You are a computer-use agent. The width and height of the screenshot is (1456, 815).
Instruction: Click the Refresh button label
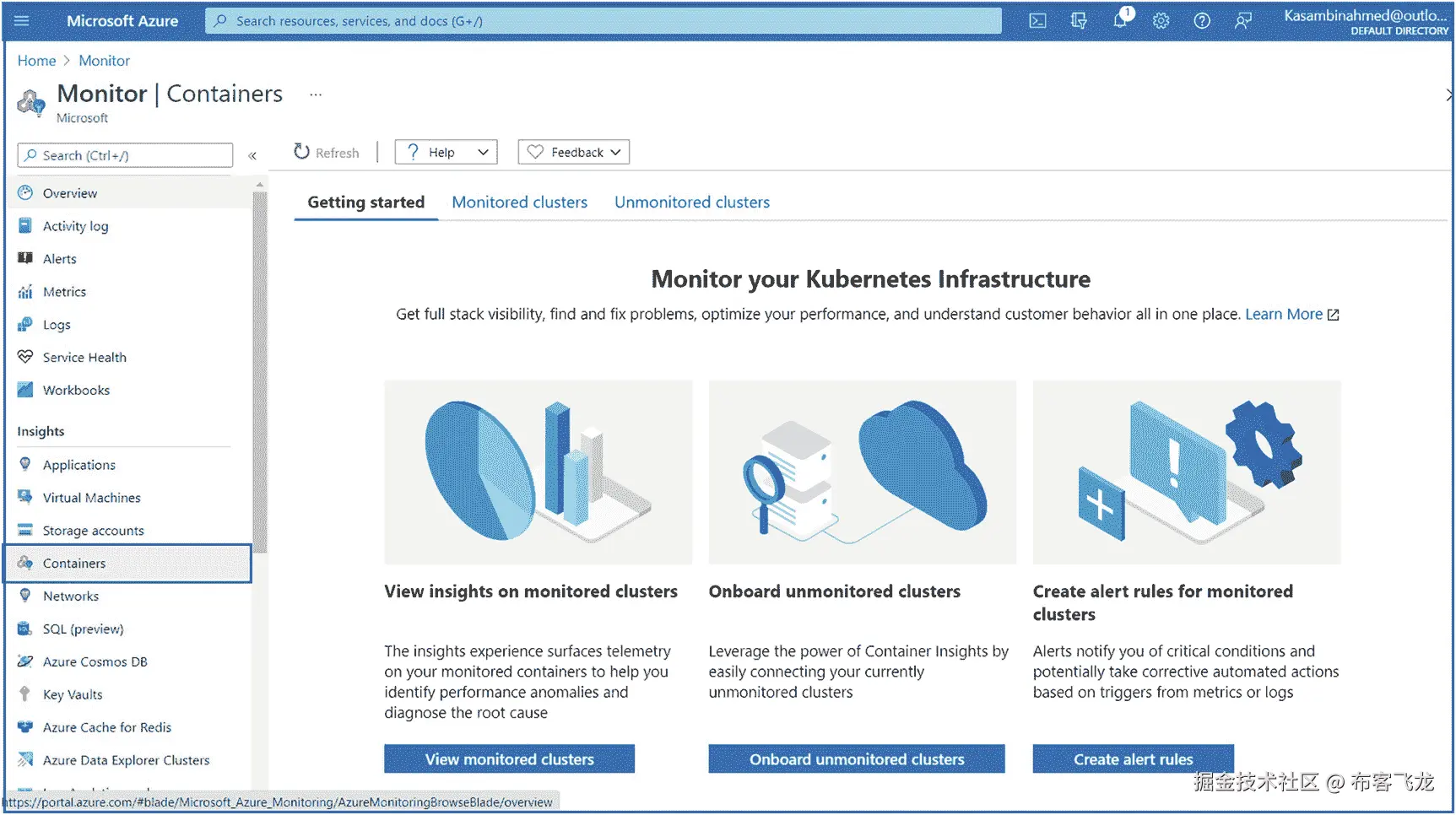(x=338, y=153)
